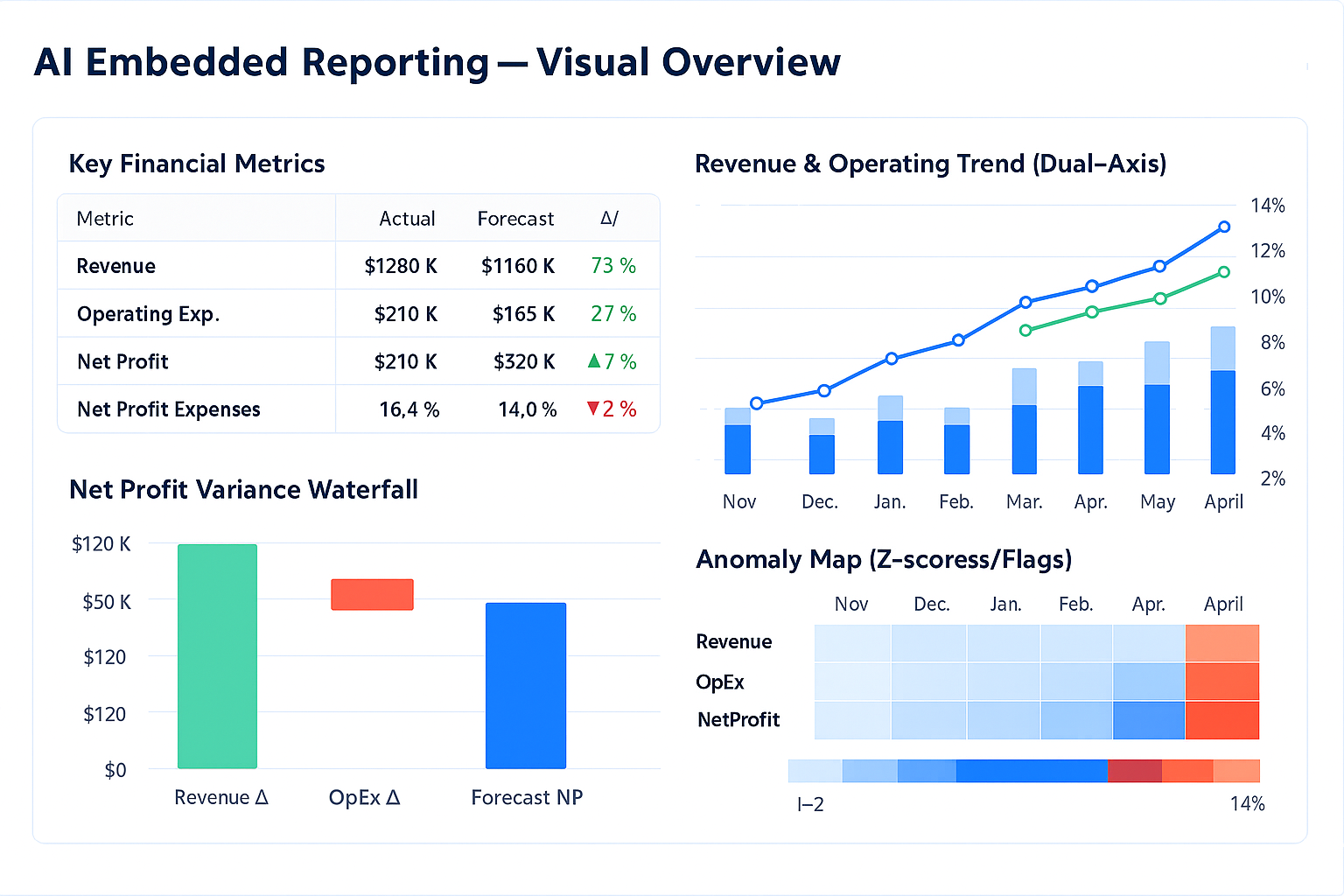Click the "Operating Exp." row label

tap(148, 314)
